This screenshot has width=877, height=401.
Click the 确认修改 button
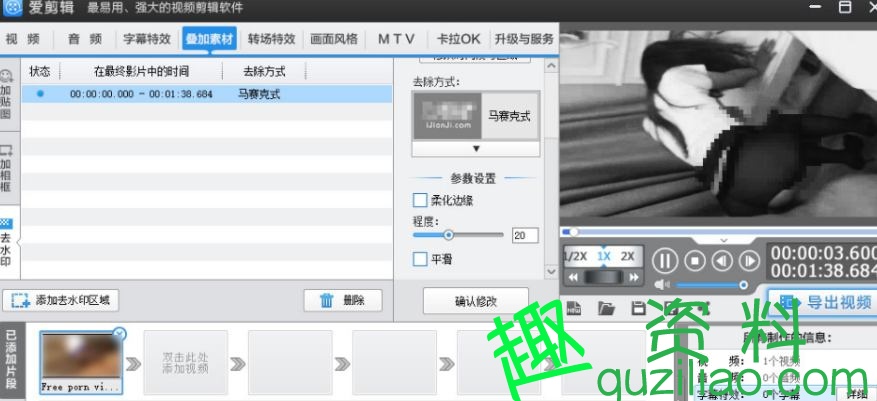(476, 301)
